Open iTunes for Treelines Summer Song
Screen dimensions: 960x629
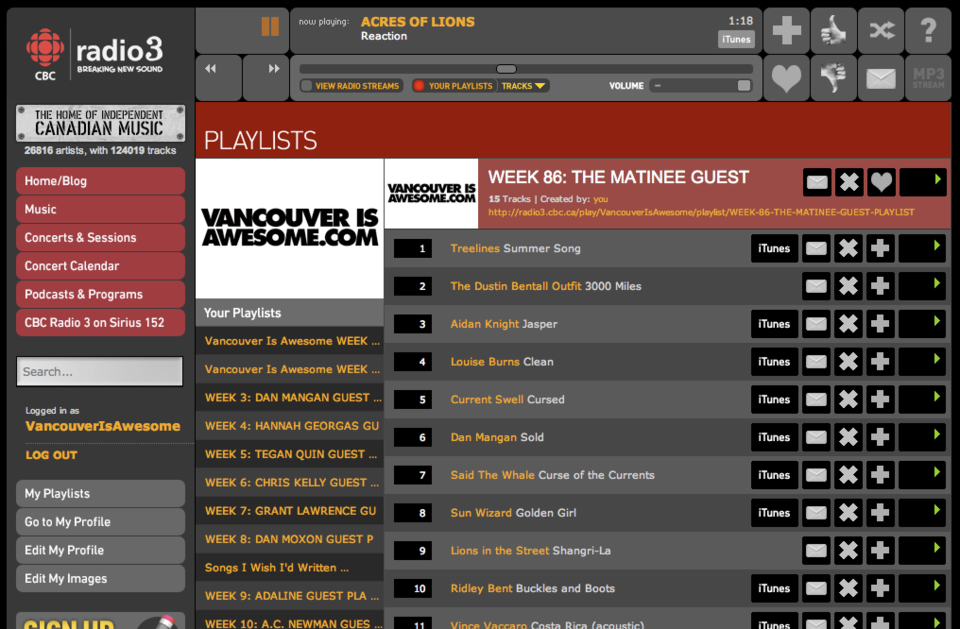(x=774, y=248)
